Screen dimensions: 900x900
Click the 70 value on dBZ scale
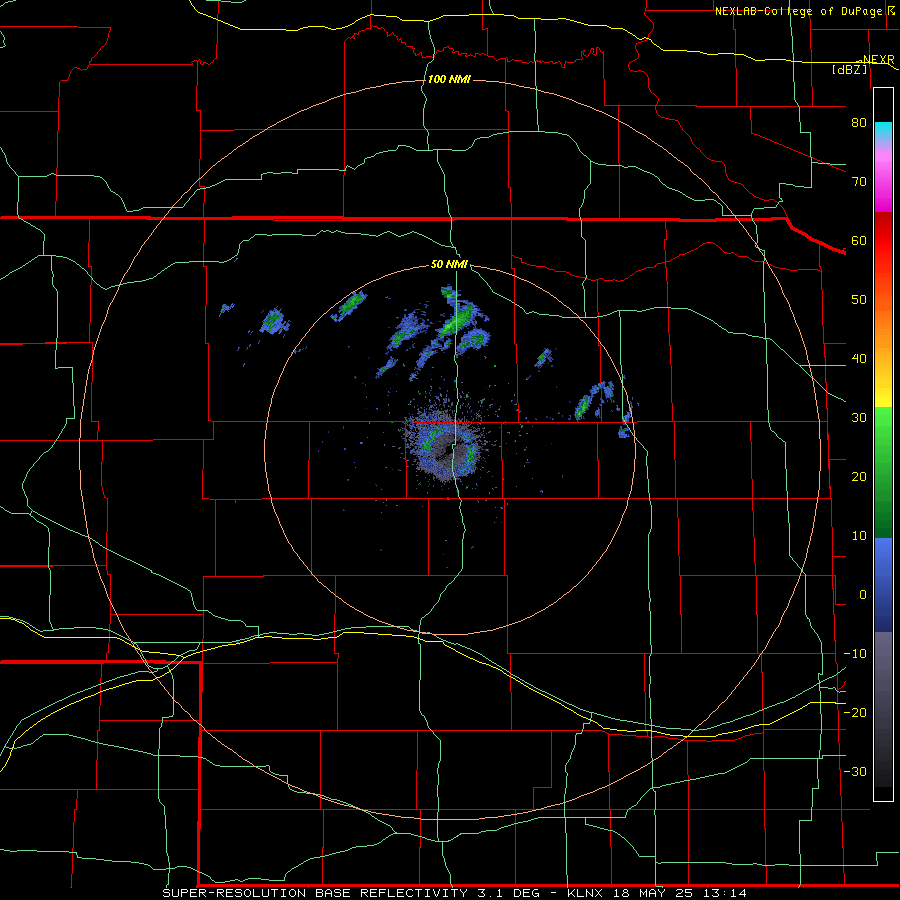859,181
